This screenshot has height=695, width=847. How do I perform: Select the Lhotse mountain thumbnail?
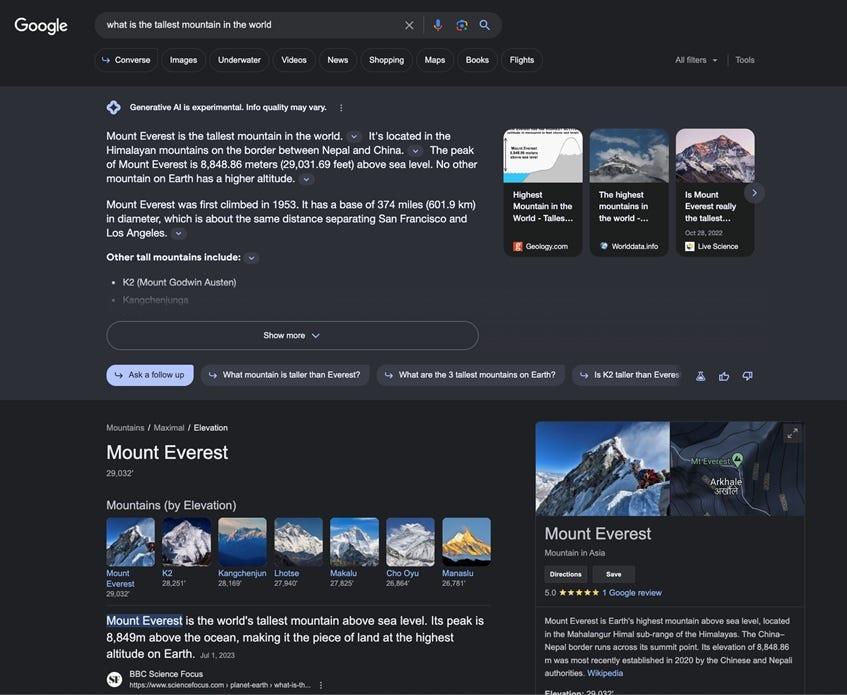pyautogui.click(x=298, y=542)
